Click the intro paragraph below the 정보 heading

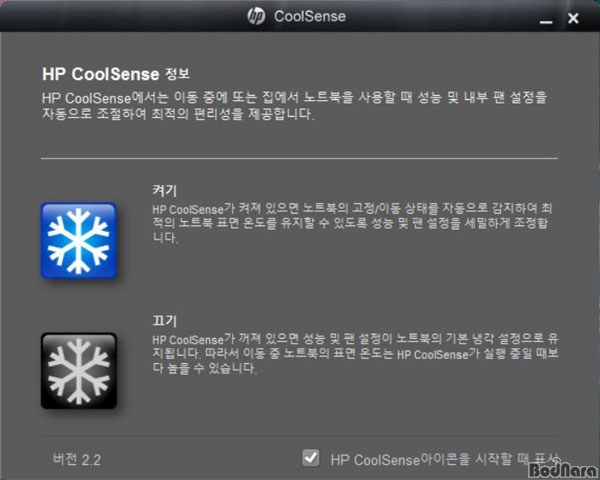(294, 106)
